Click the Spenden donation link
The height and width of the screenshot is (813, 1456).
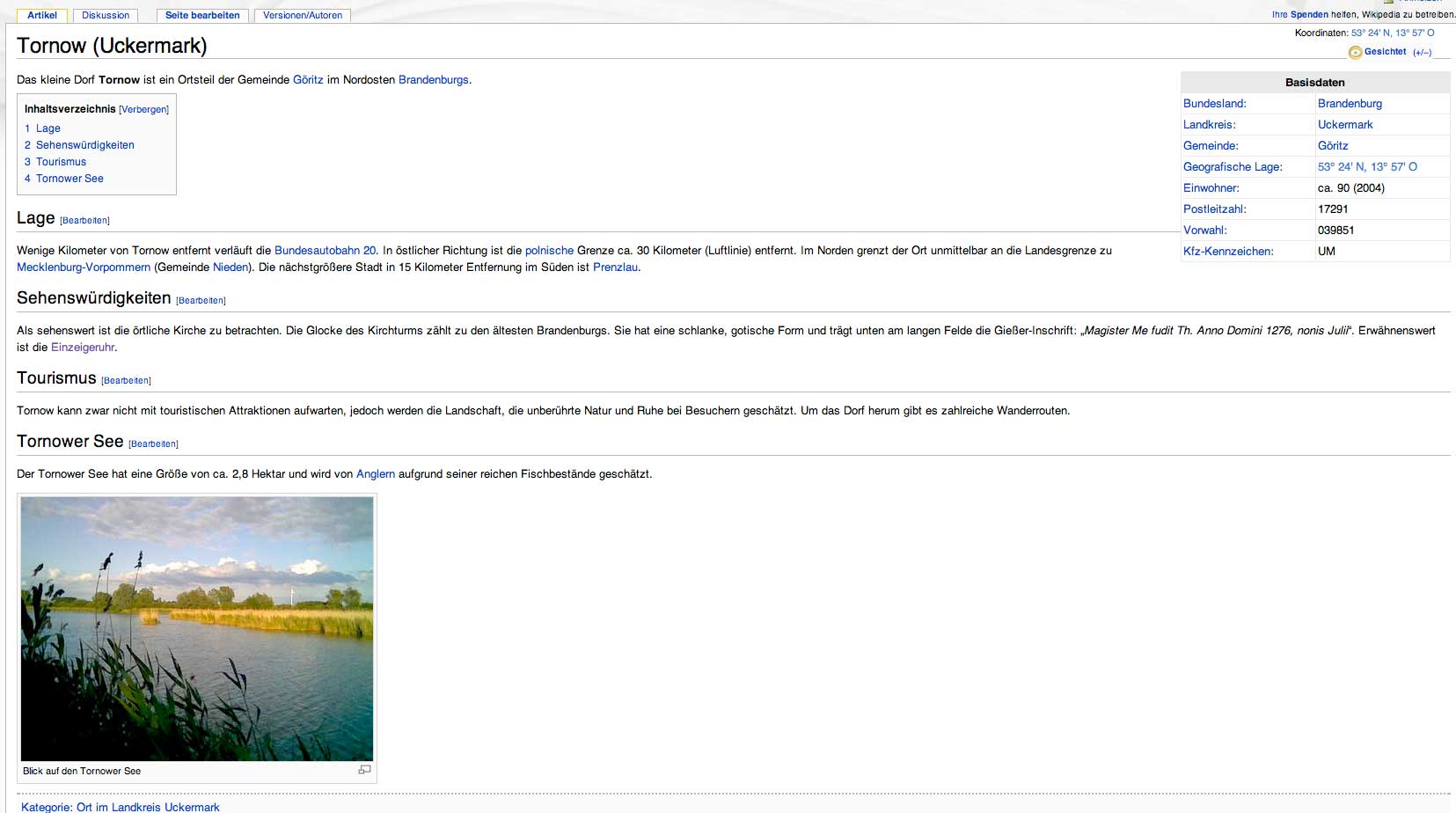coord(1309,15)
